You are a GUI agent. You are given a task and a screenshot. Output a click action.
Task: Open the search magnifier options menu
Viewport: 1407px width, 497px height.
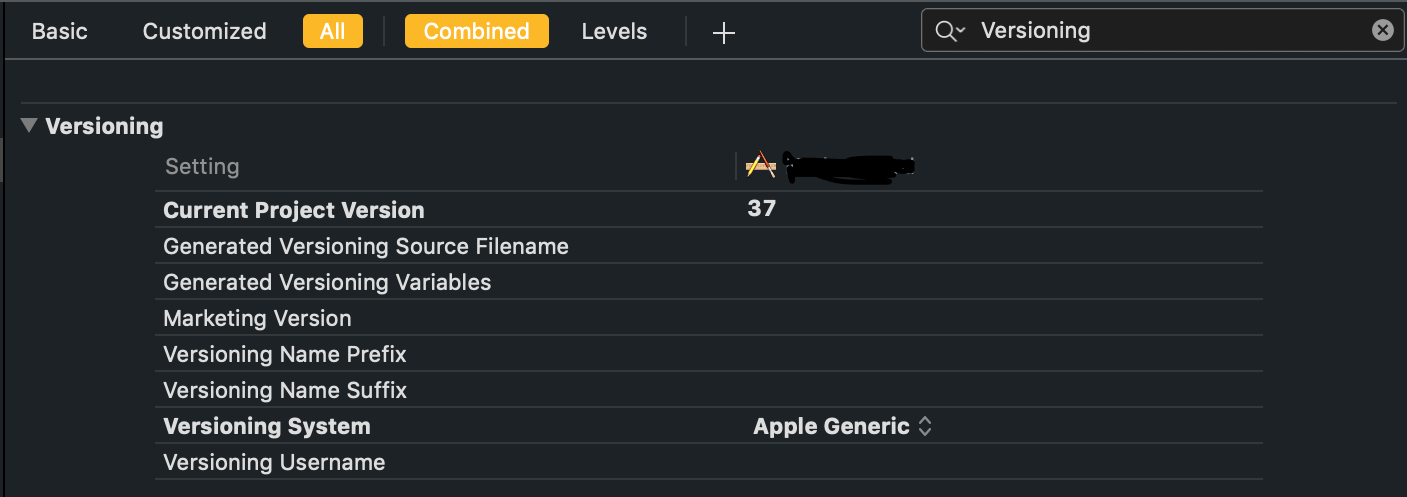coord(949,31)
